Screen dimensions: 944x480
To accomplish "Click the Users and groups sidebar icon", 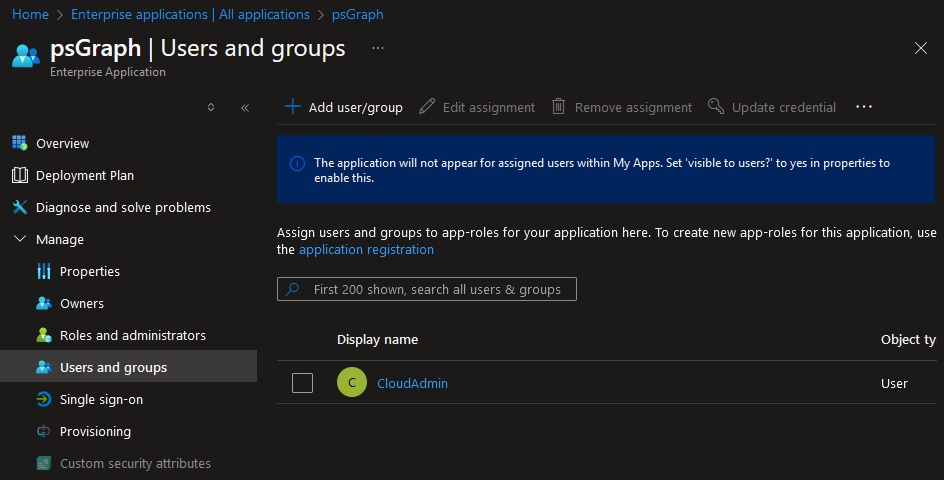I will point(44,367).
